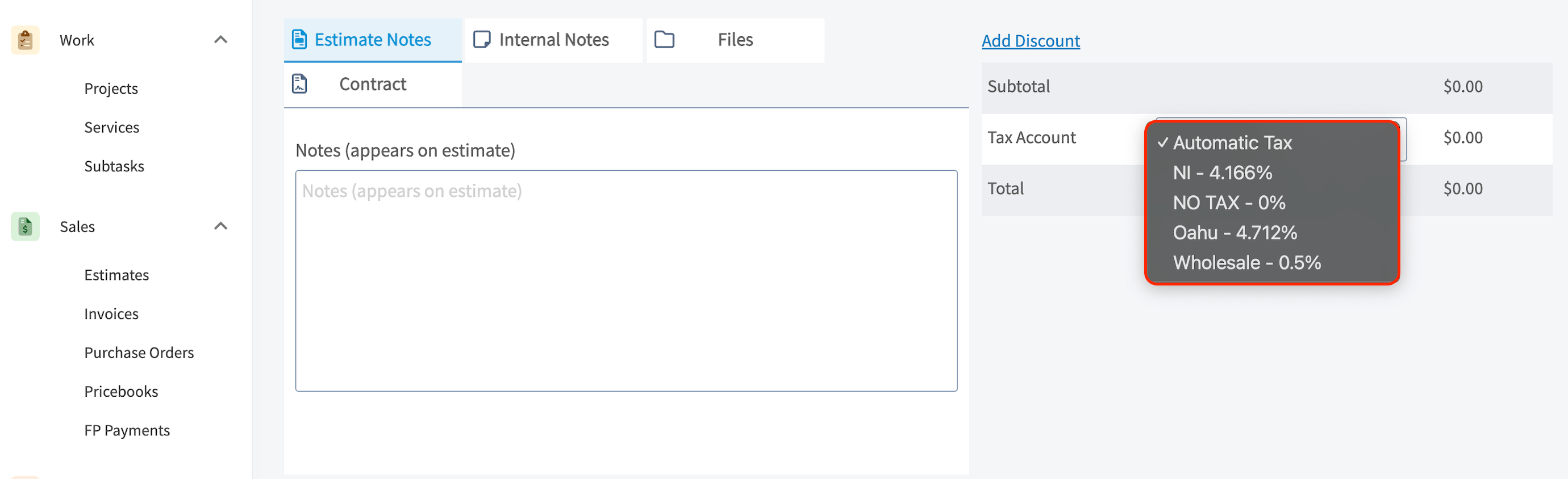The image size is (1568, 479).
Task: Open Invoices in the sidebar
Action: pos(111,314)
